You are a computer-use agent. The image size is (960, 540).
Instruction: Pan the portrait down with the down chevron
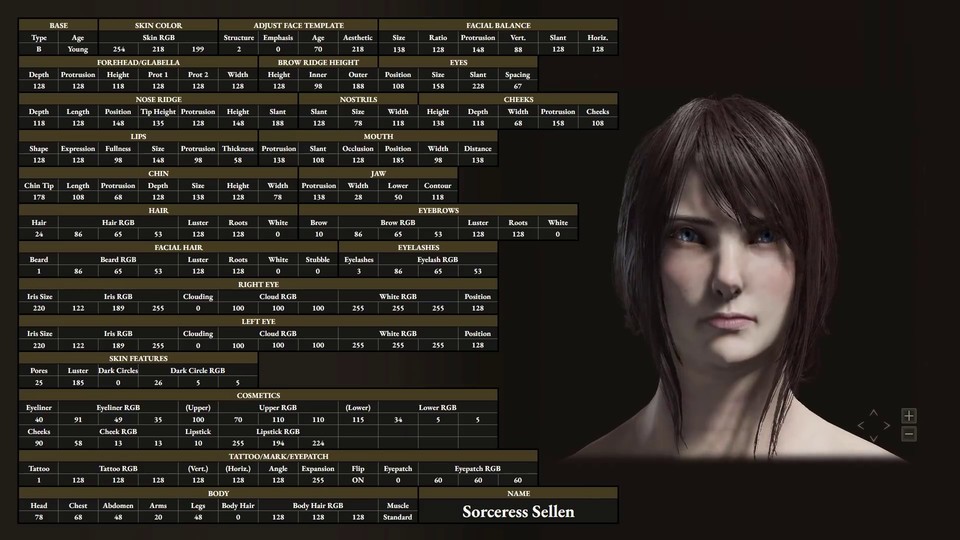[x=874, y=438]
